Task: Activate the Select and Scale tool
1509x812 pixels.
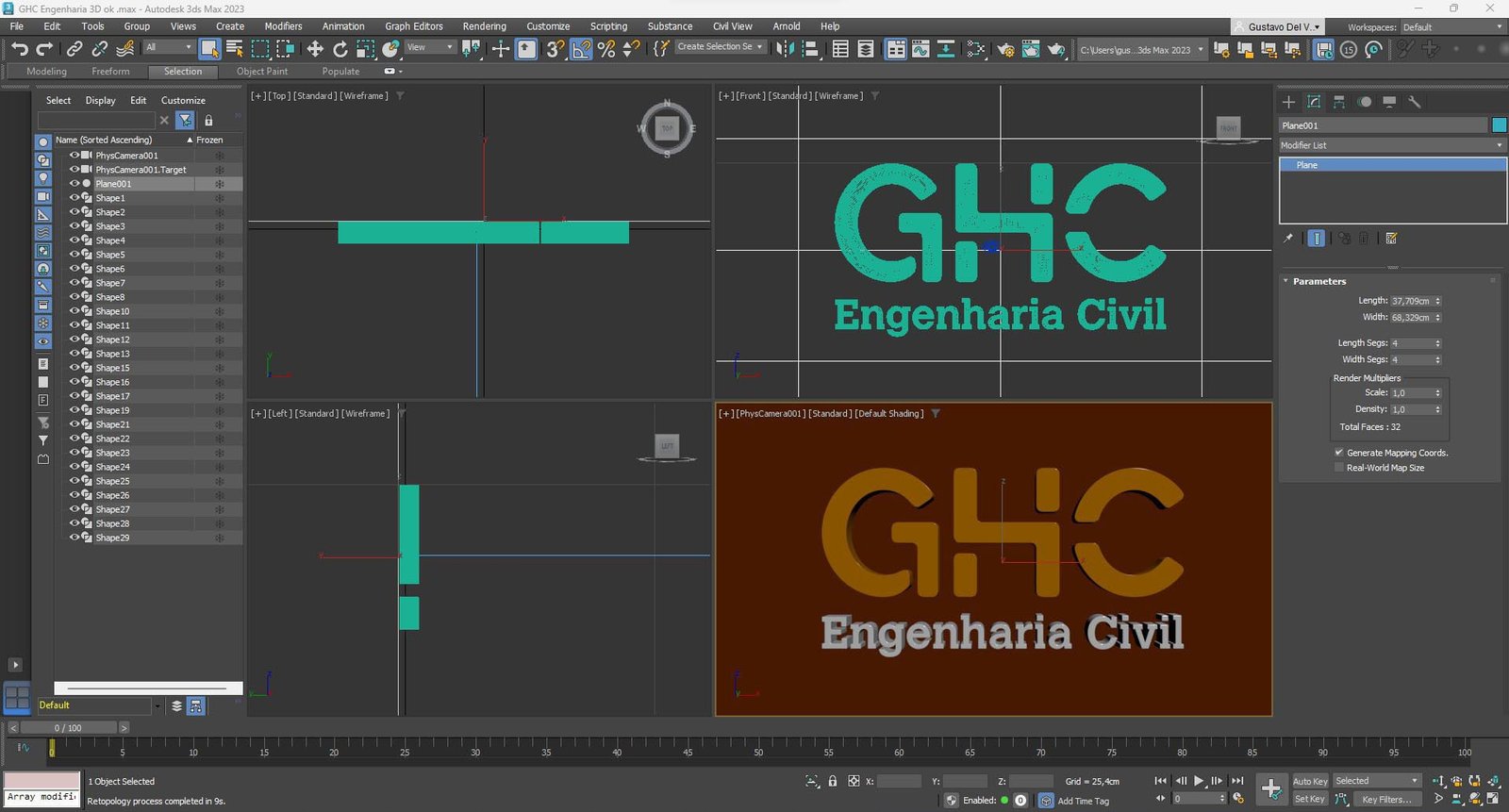Action: [366, 49]
